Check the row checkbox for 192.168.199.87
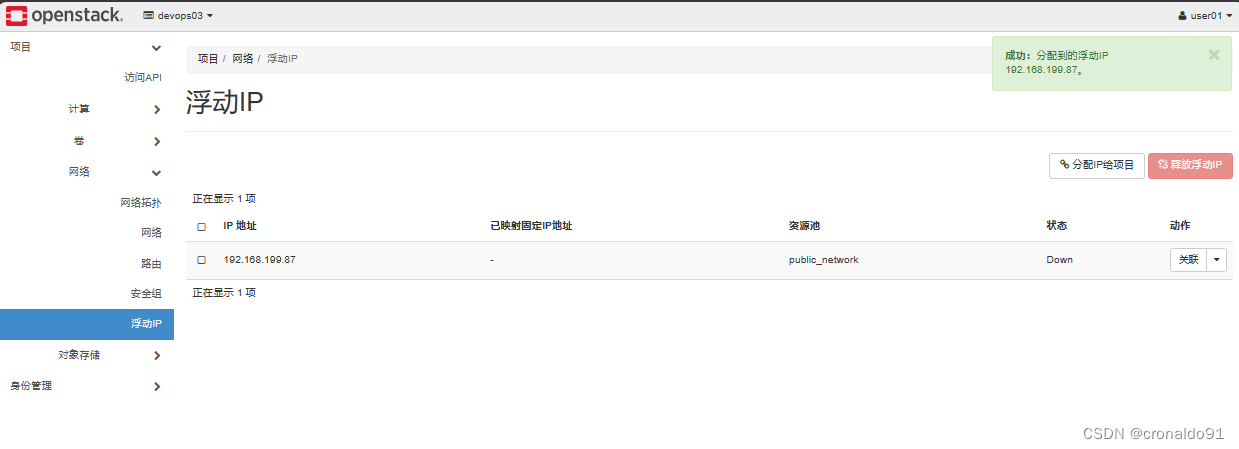Screen dimensions: 1239x449 202,260
